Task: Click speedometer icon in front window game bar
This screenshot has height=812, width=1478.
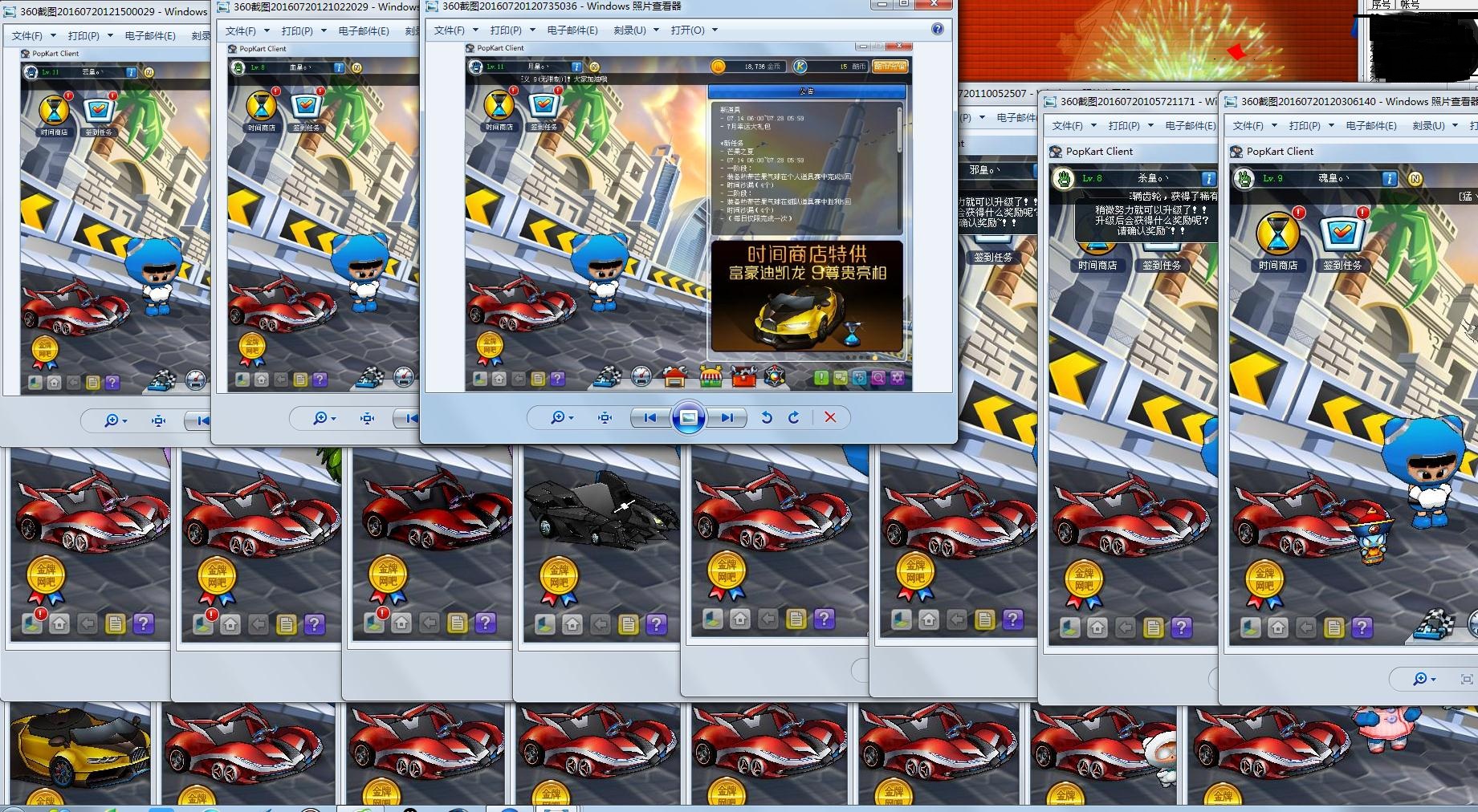Action: tap(641, 376)
